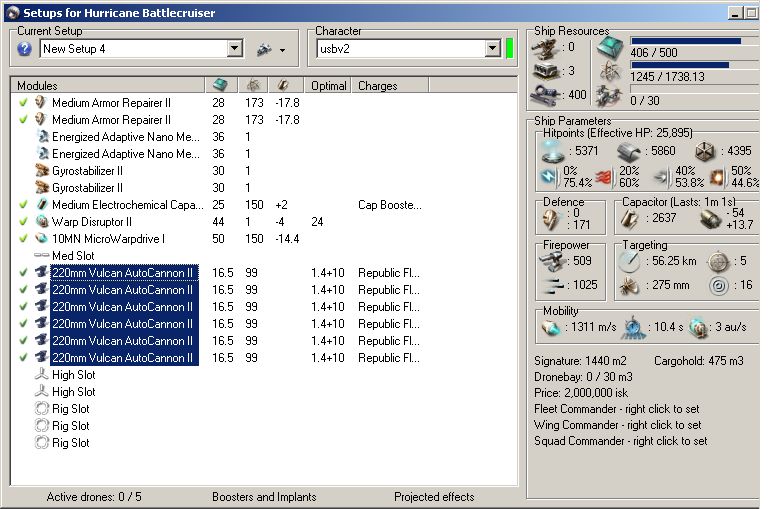Viewport: 784px width, 509px height.
Task: Toggle the first Medium Armor Repairer II checkmark
Action: tap(23, 103)
